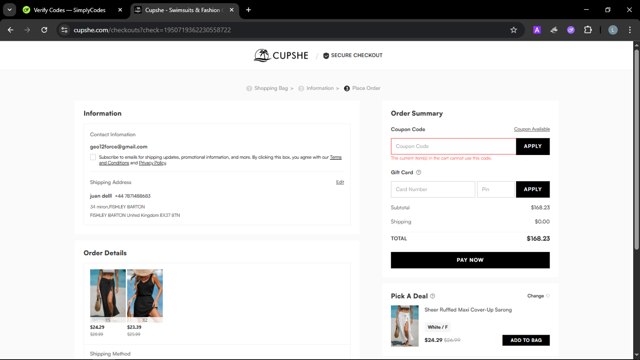This screenshot has width=640, height=360.
Task: Reload the Cupshe checkout page
Action: click(x=44, y=30)
